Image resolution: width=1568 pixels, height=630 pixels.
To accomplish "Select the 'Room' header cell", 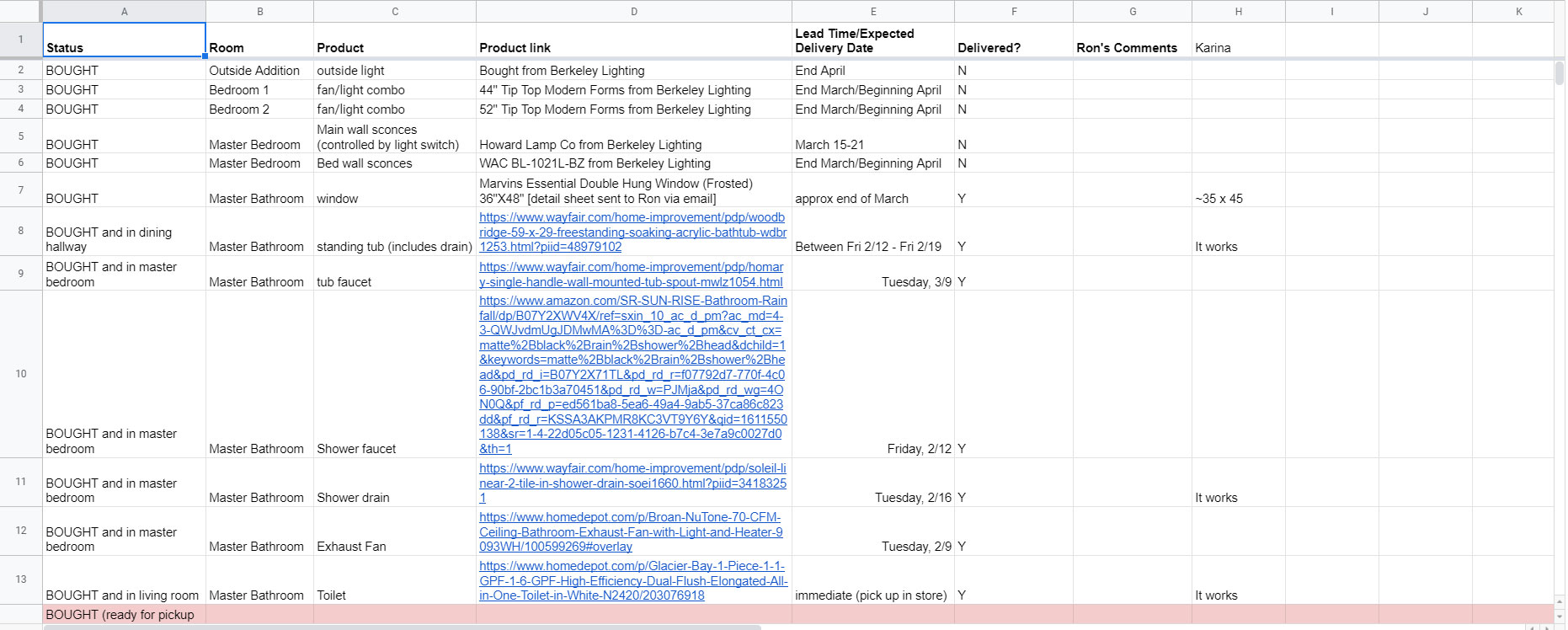I will pos(259,40).
